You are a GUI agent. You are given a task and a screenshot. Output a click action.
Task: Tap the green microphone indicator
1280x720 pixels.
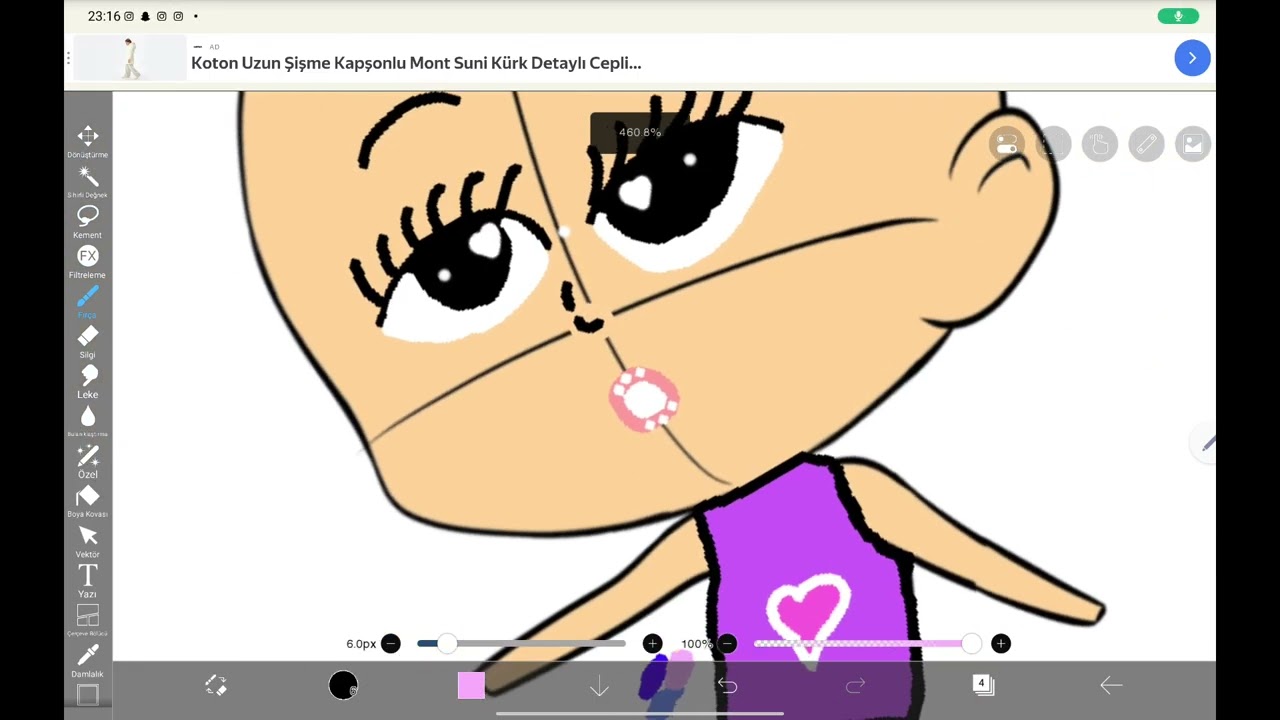[1179, 16]
